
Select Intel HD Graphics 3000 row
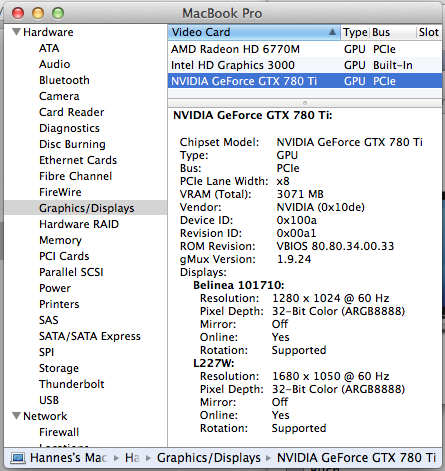click(305, 65)
